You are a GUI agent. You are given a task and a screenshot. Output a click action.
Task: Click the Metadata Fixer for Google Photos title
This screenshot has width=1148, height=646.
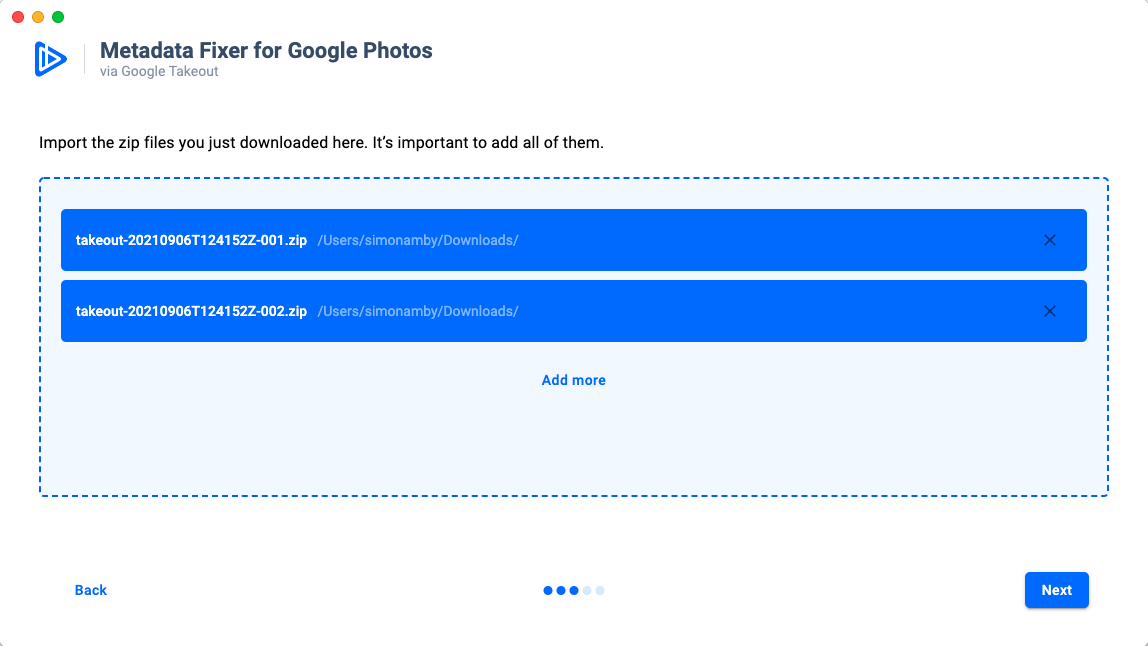point(266,51)
